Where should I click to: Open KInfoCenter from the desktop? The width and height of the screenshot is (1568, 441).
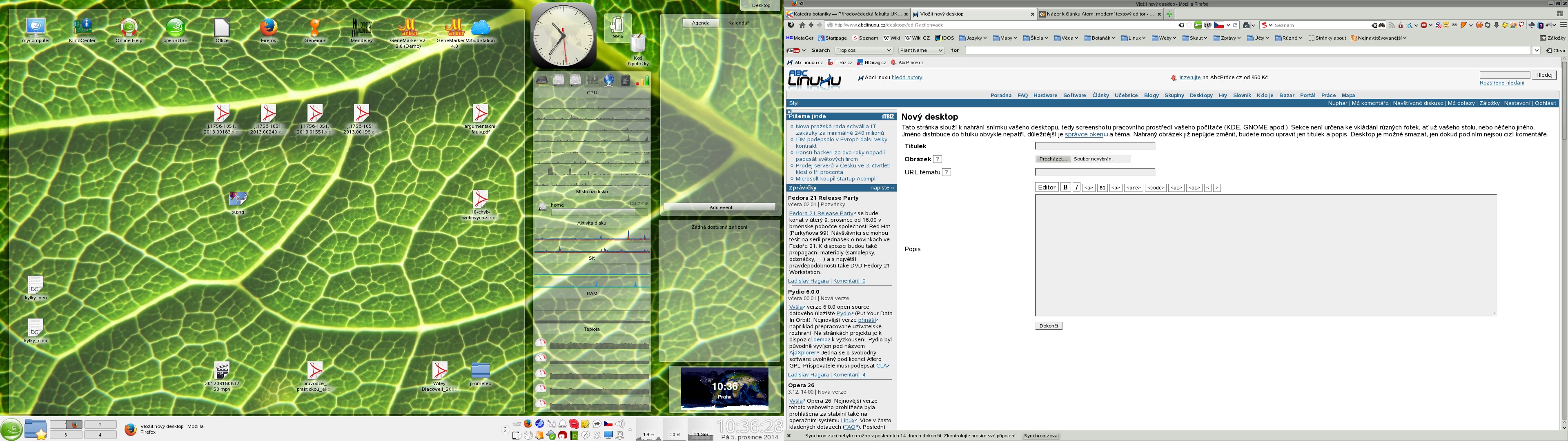click(82, 31)
